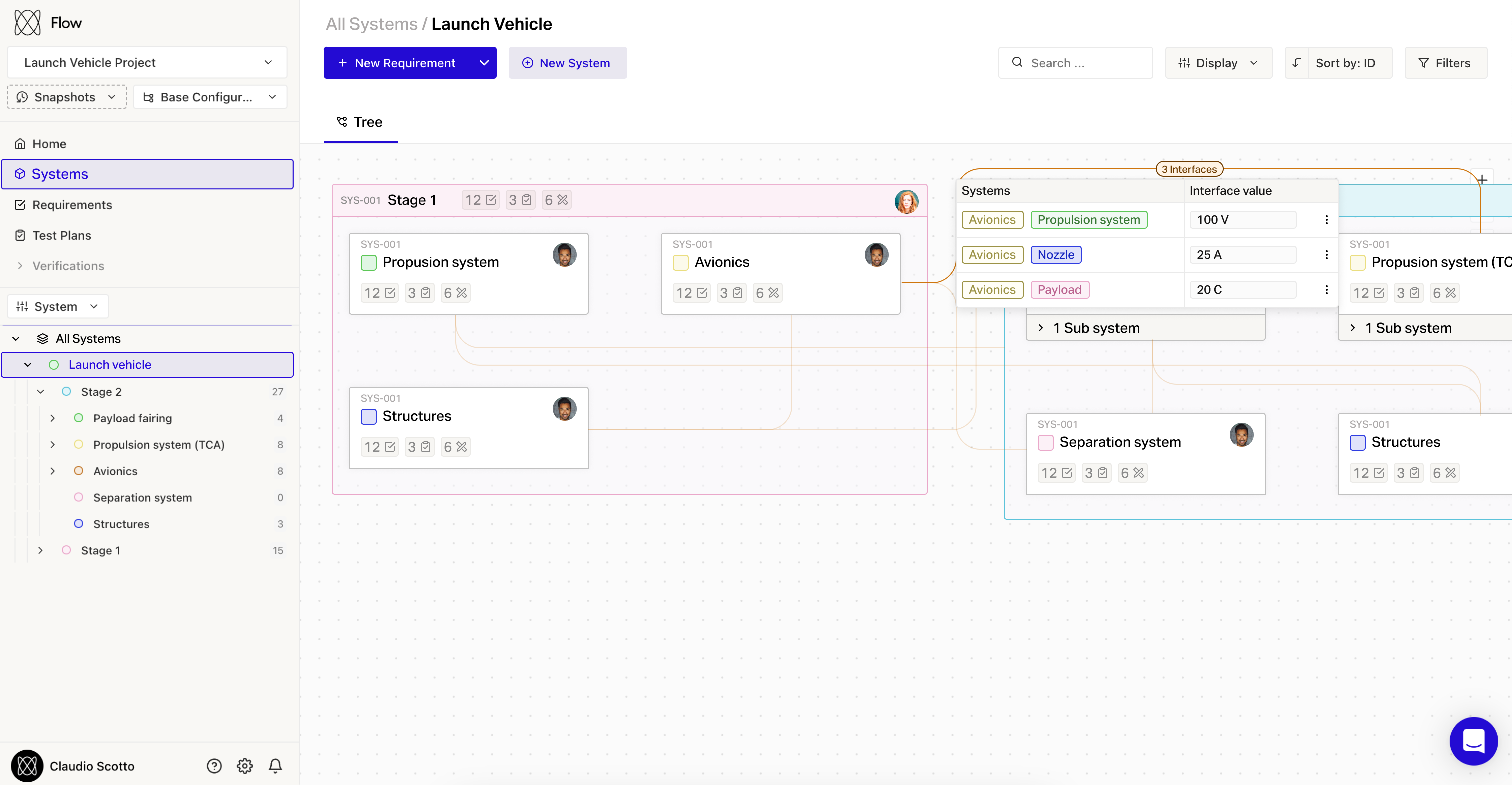Click the notifications bell icon

[275, 766]
